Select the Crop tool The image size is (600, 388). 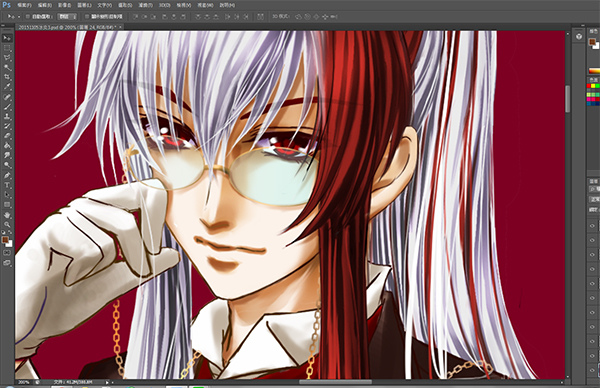point(7,77)
